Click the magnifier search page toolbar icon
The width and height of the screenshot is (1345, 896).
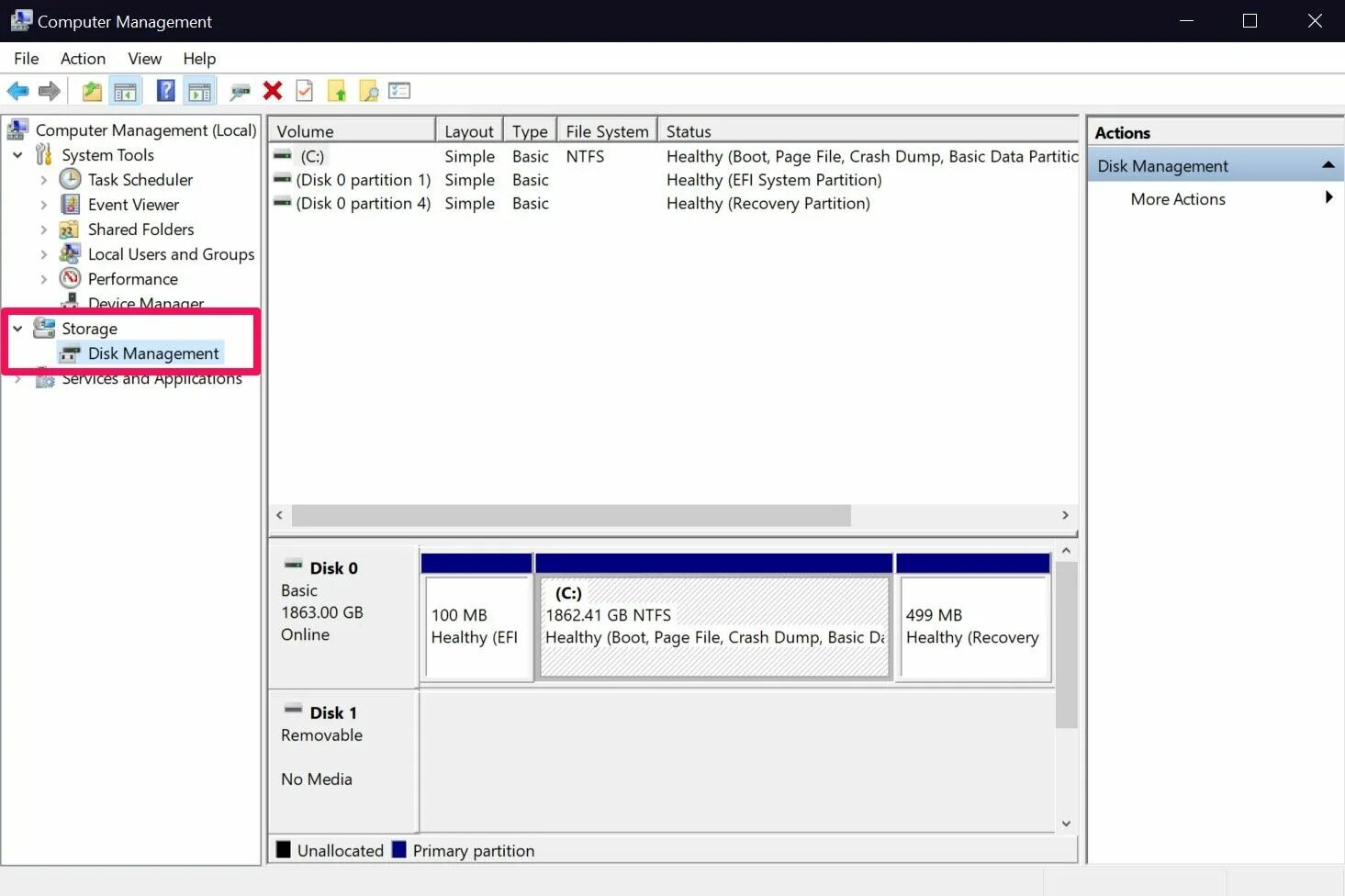tap(368, 91)
